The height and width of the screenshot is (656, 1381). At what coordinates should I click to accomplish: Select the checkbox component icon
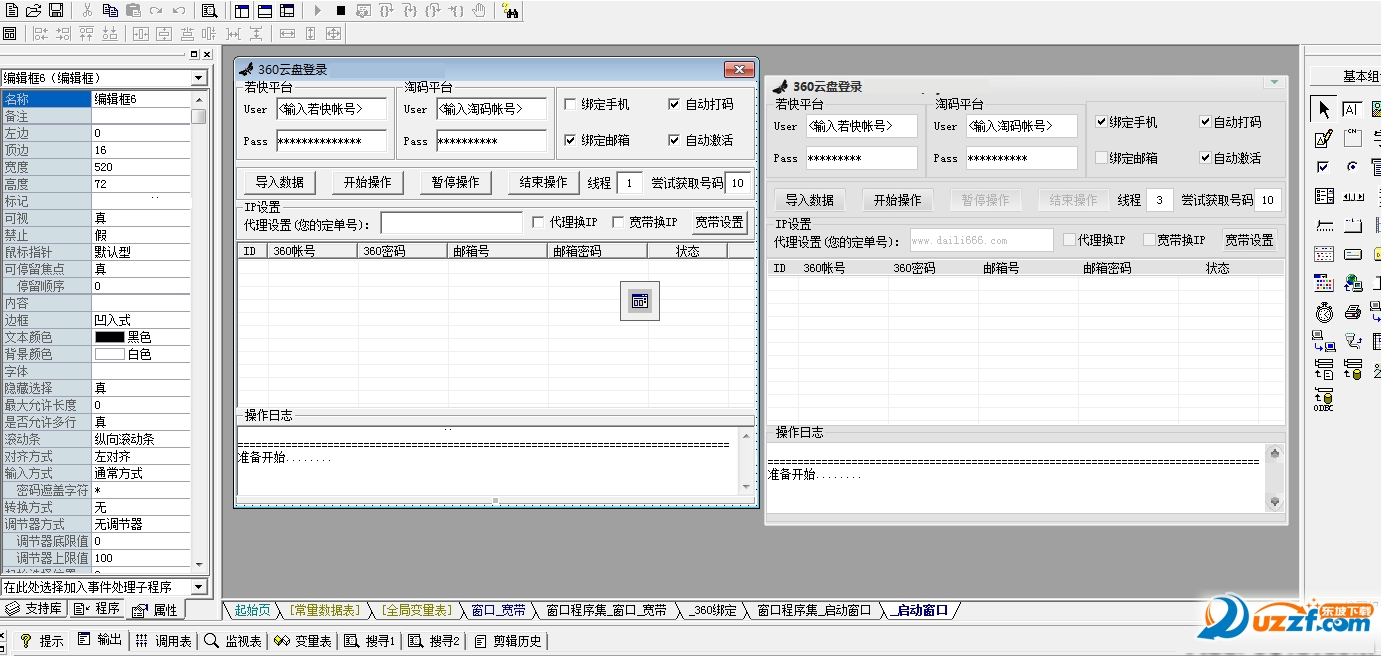(1325, 167)
